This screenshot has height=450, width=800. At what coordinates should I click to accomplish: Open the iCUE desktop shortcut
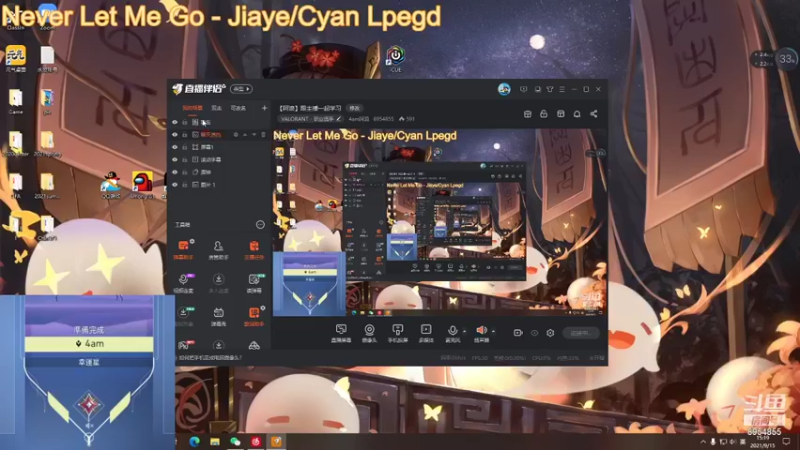pos(395,59)
